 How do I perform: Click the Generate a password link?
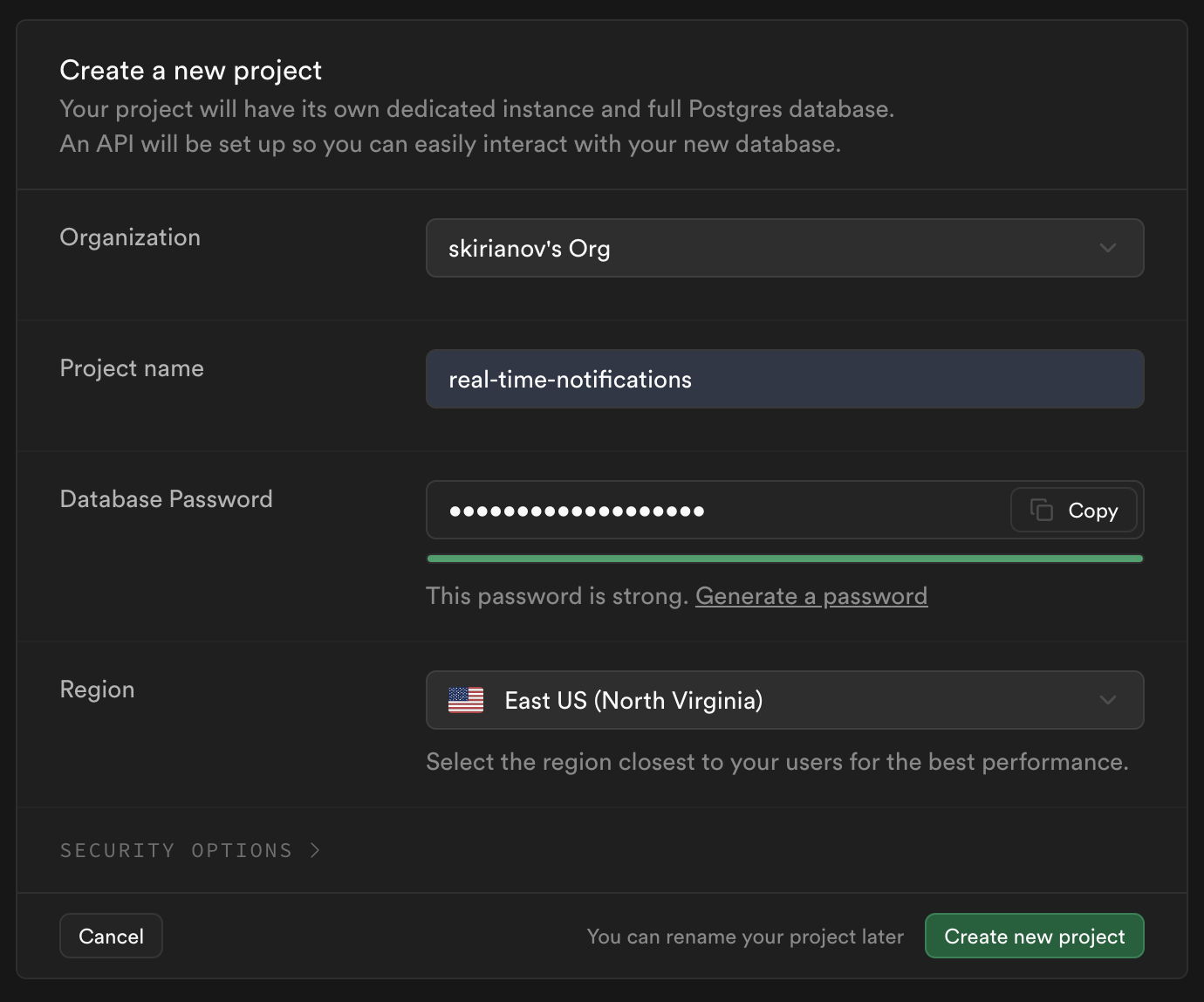811,596
